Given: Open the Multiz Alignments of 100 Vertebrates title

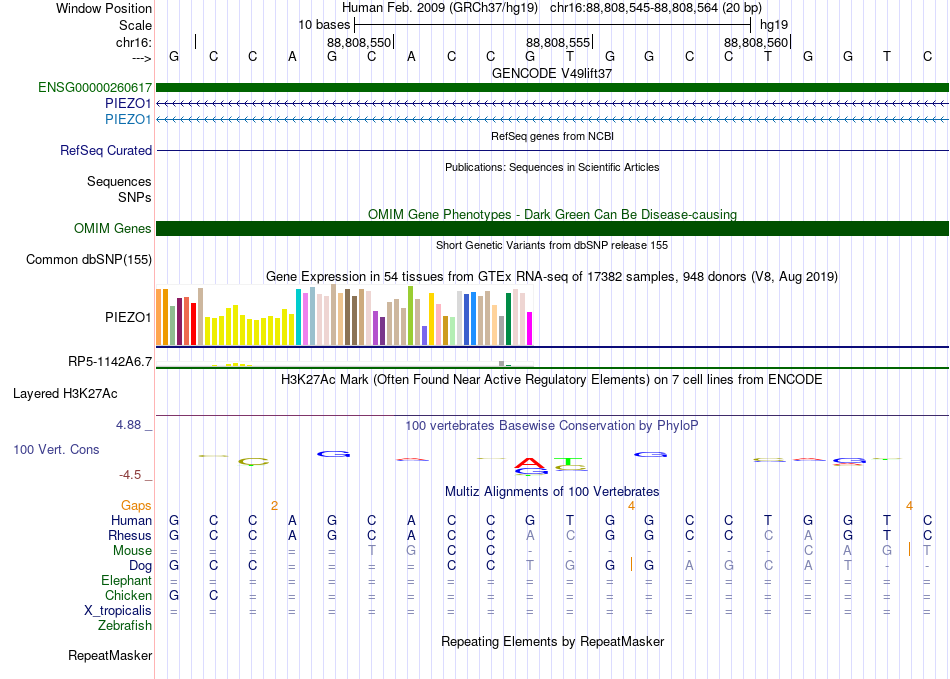Looking at the screenshot, I should point(552,492).
